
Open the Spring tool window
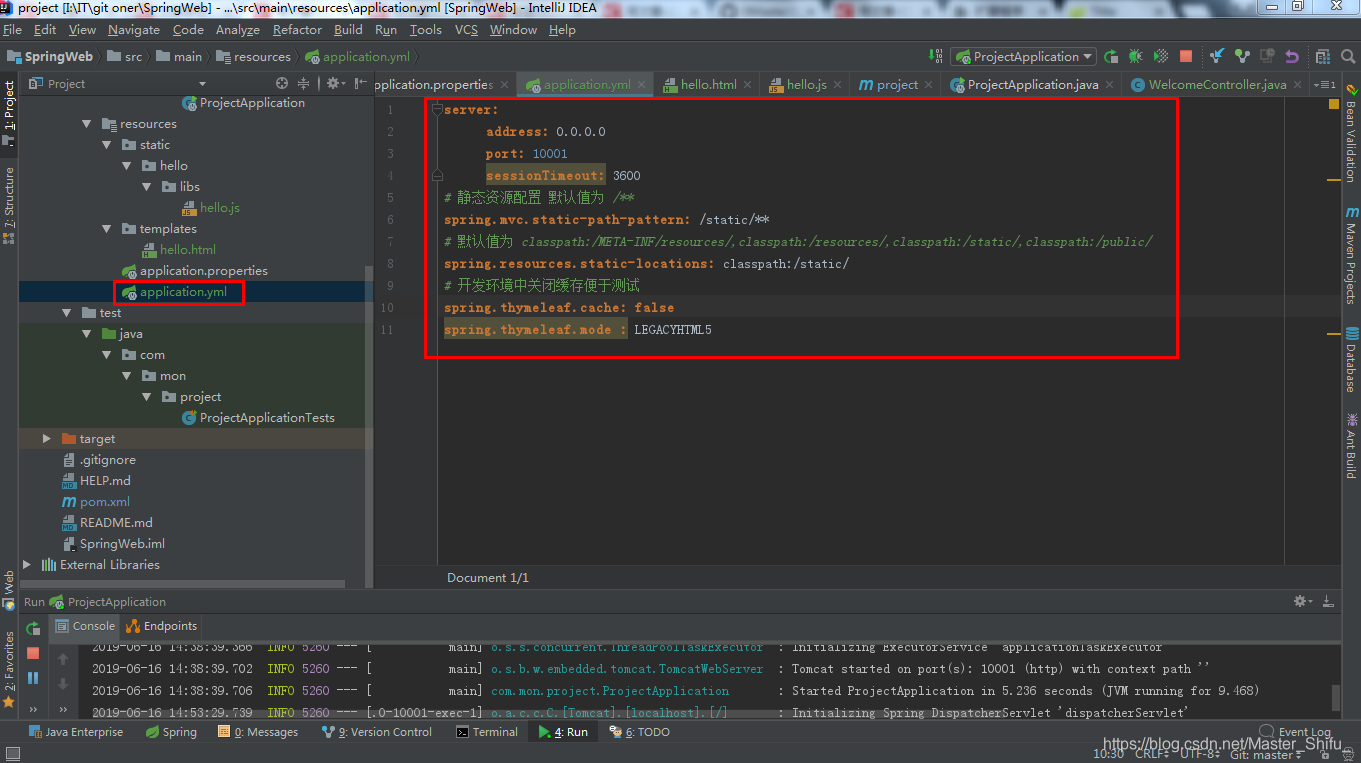coord(172,732)
